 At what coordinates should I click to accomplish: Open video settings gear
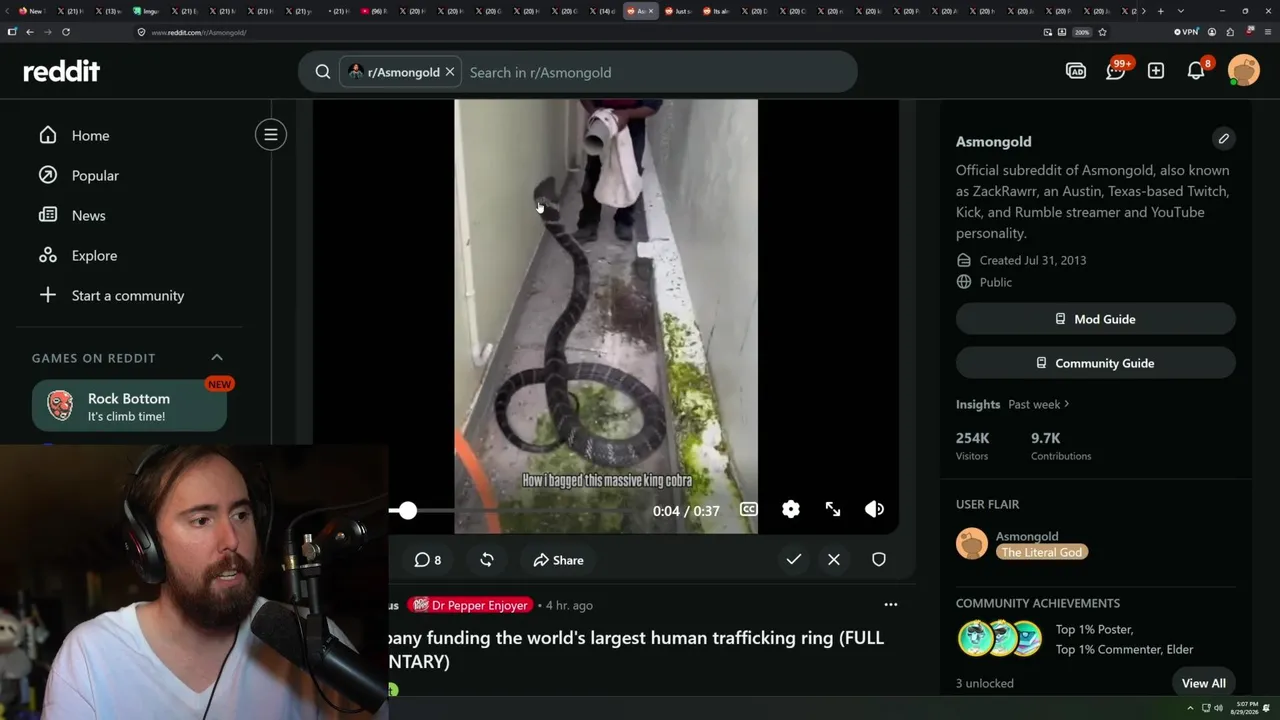coord(791,510)
